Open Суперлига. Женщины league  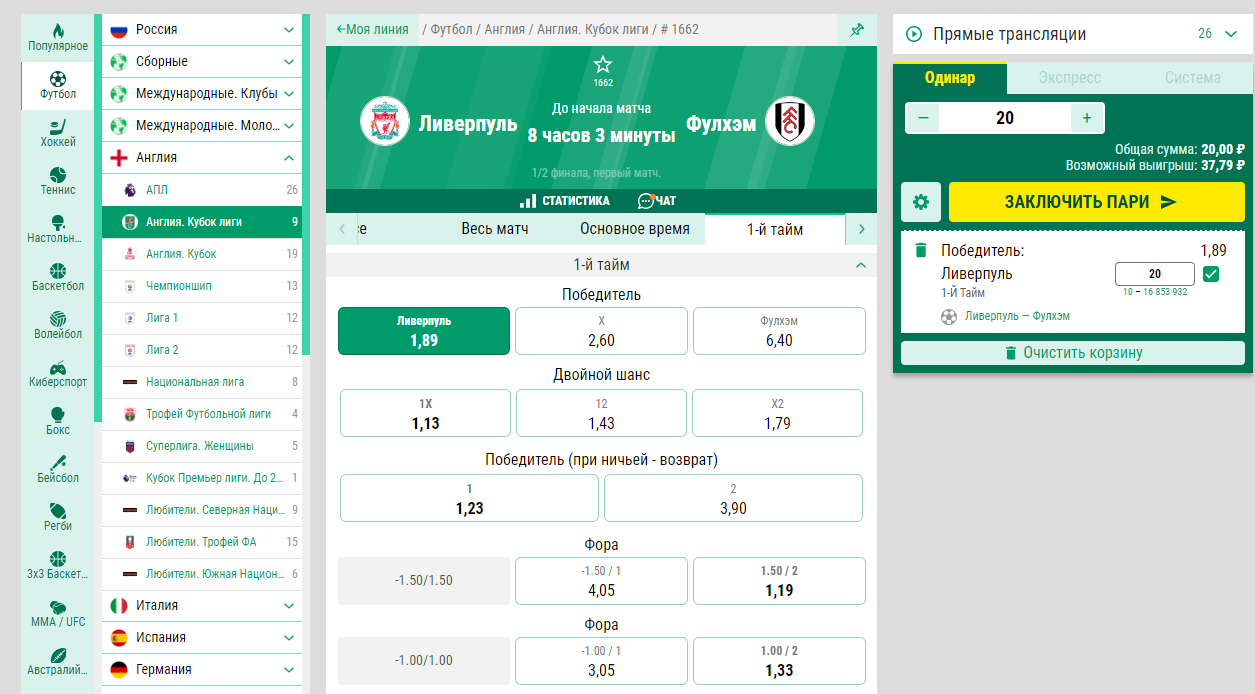pyautogui.click(x=202, y=446)
